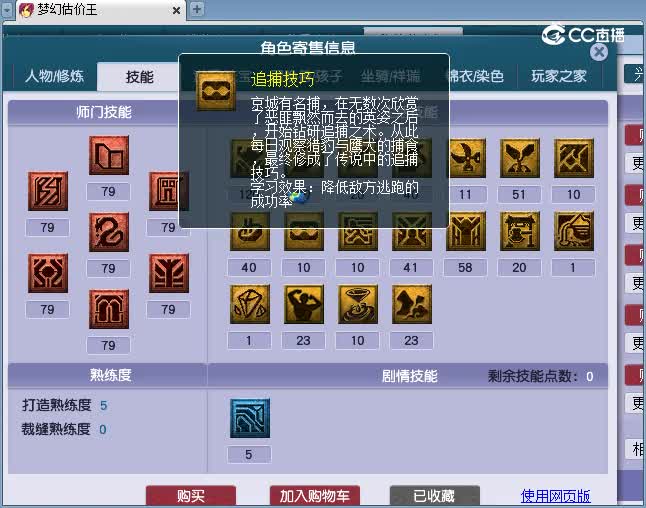This screenshot has height=508, width=646.
Task: Click the level 51 value box
Action: [x=519, y=194]
